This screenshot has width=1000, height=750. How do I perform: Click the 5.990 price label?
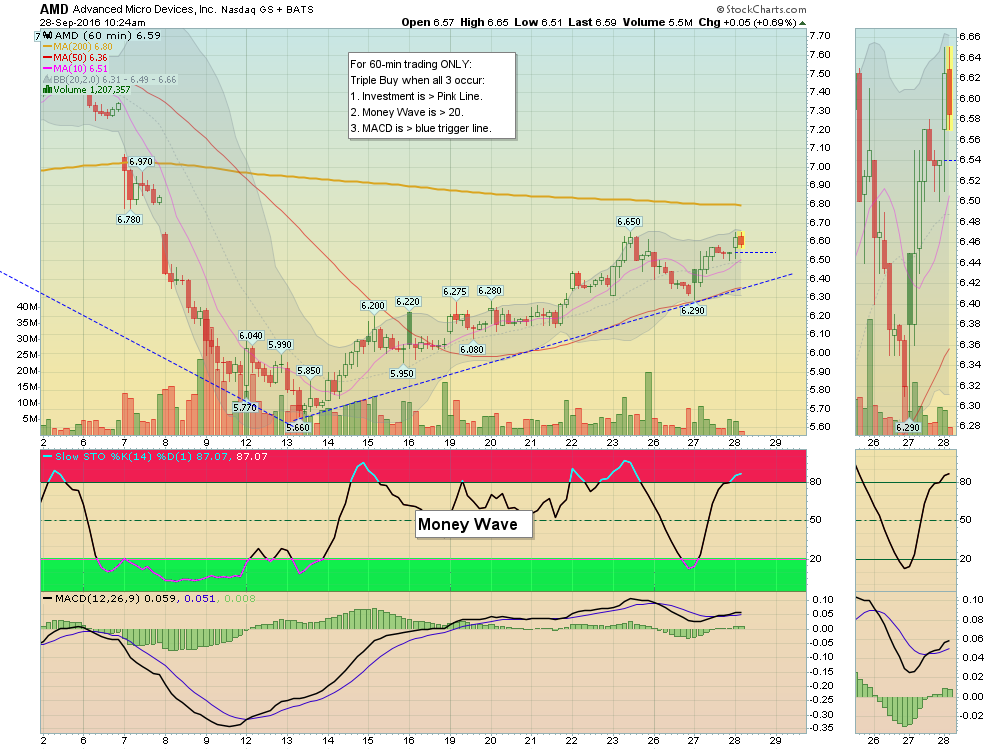pyautogui.click(x=280, y=344)
